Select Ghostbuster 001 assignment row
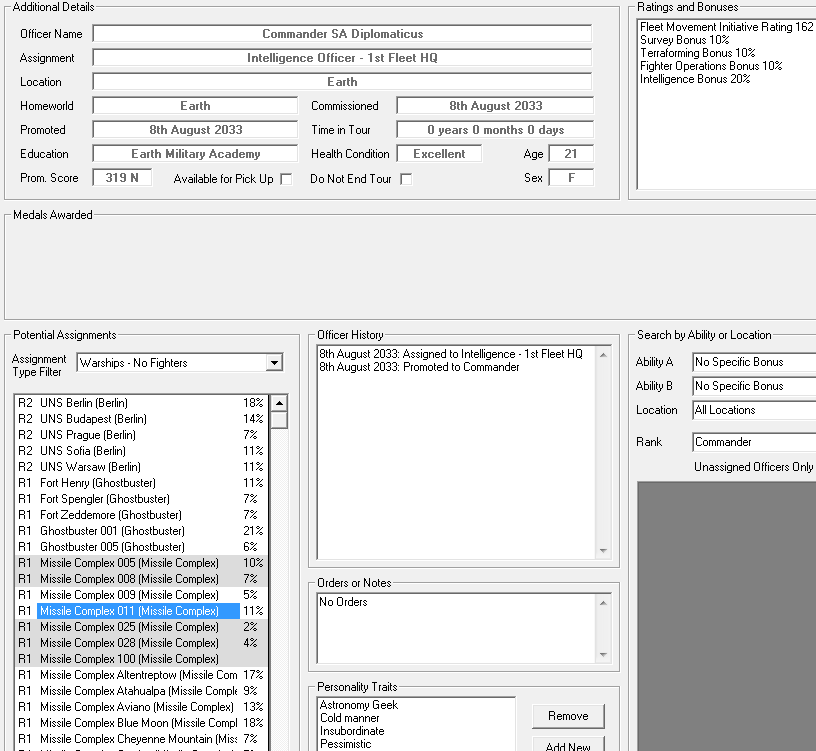Screen dimensions: 816x751 pyautogui.click(x=141, y=531)
